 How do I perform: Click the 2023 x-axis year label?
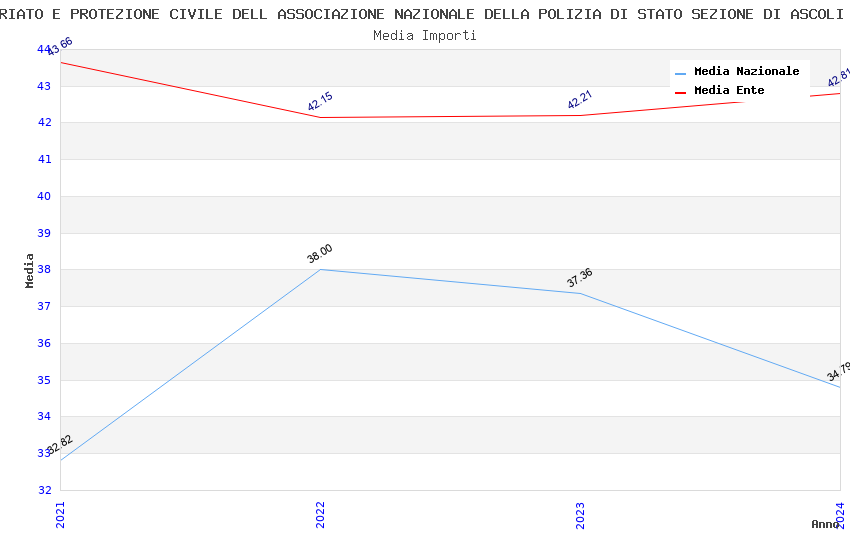click(580, 514)
